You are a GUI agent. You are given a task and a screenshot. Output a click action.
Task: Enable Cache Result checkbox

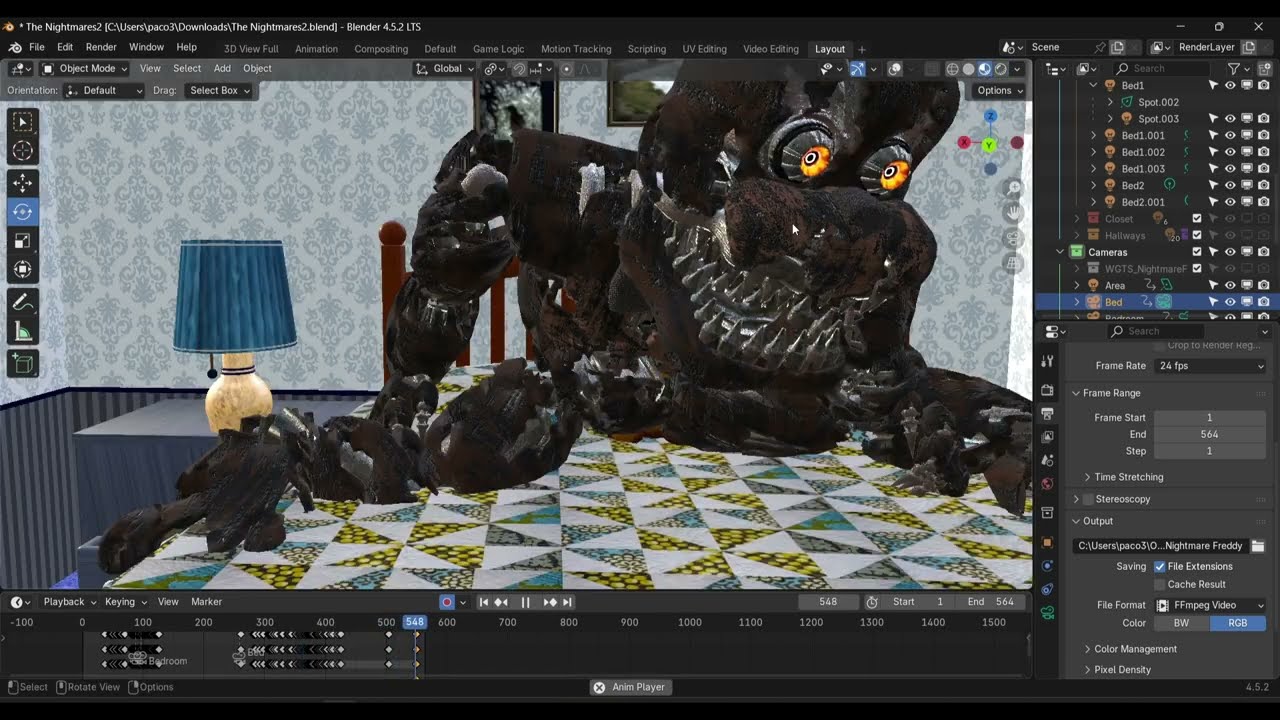point(1160,584)
